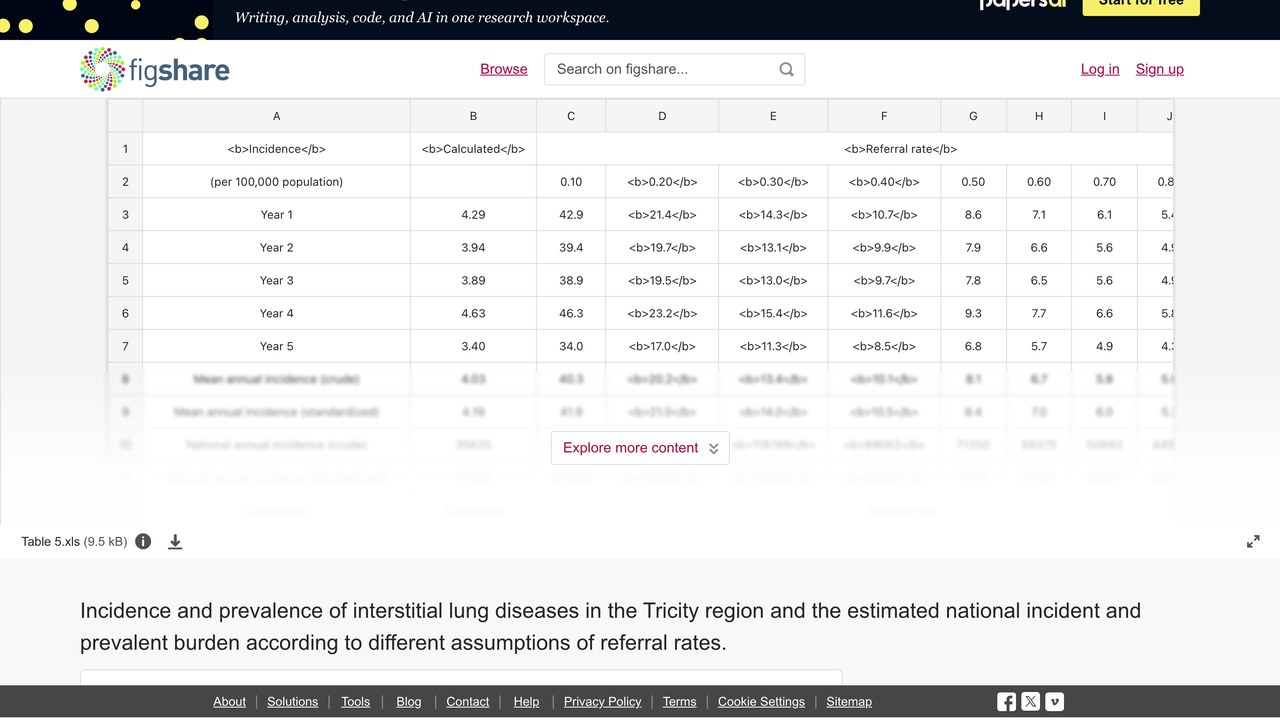
Task: Click the '<b>Incidence</b>' cell
Action: click(x=277, y=149)
